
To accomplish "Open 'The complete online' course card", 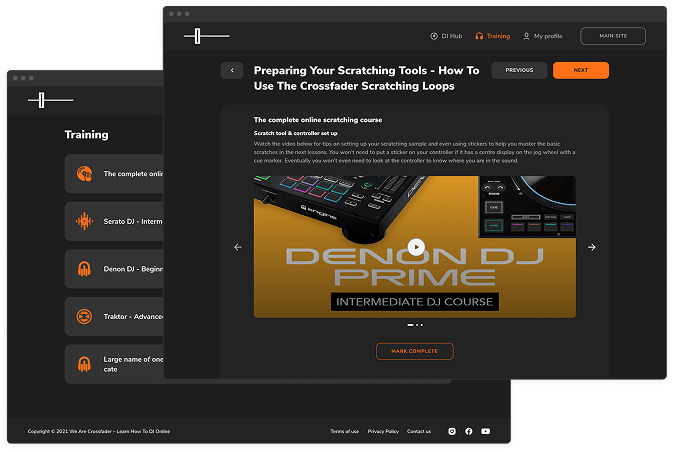I will click(114, 174).
